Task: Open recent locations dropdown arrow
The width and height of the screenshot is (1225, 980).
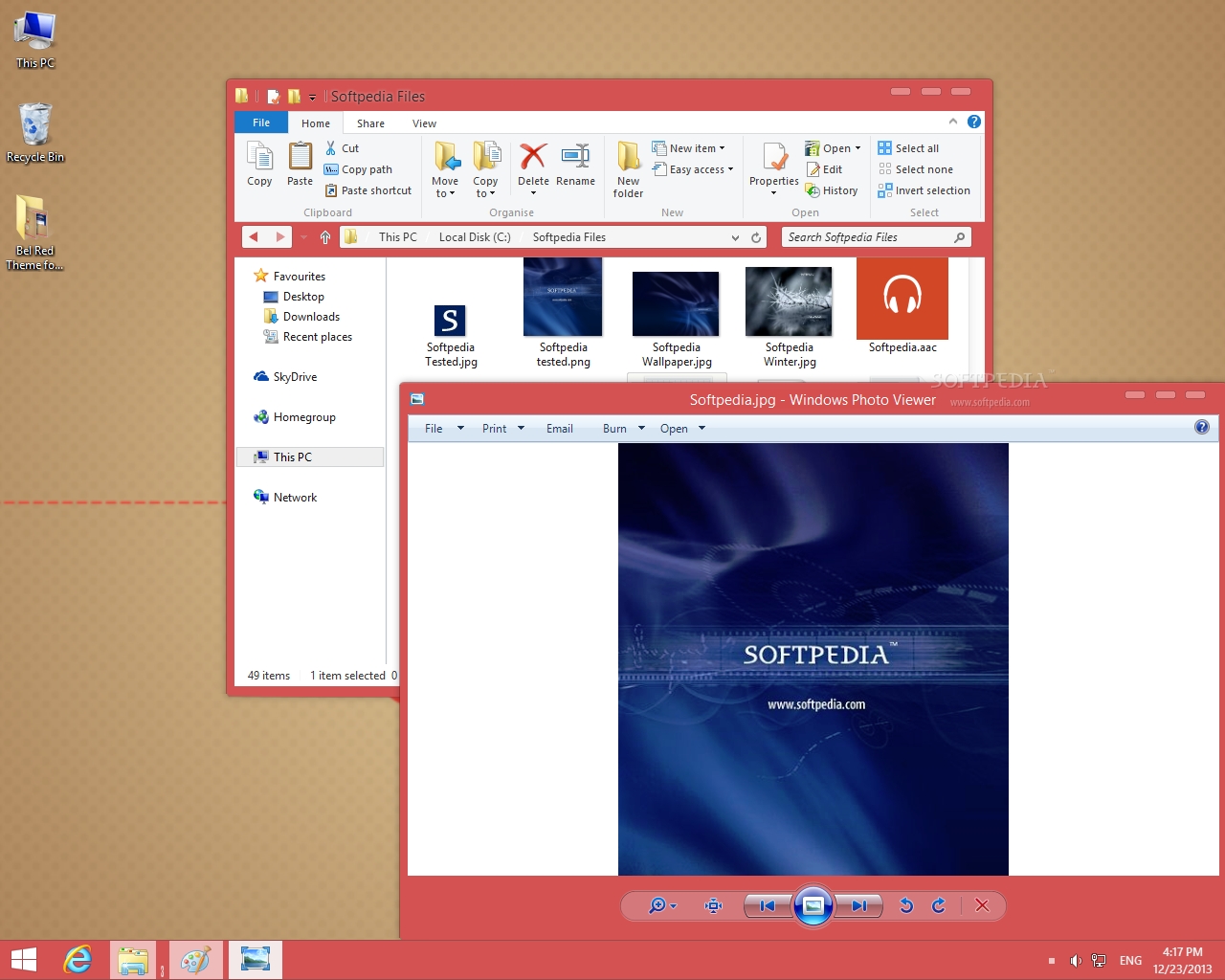Action: [303, 237]
